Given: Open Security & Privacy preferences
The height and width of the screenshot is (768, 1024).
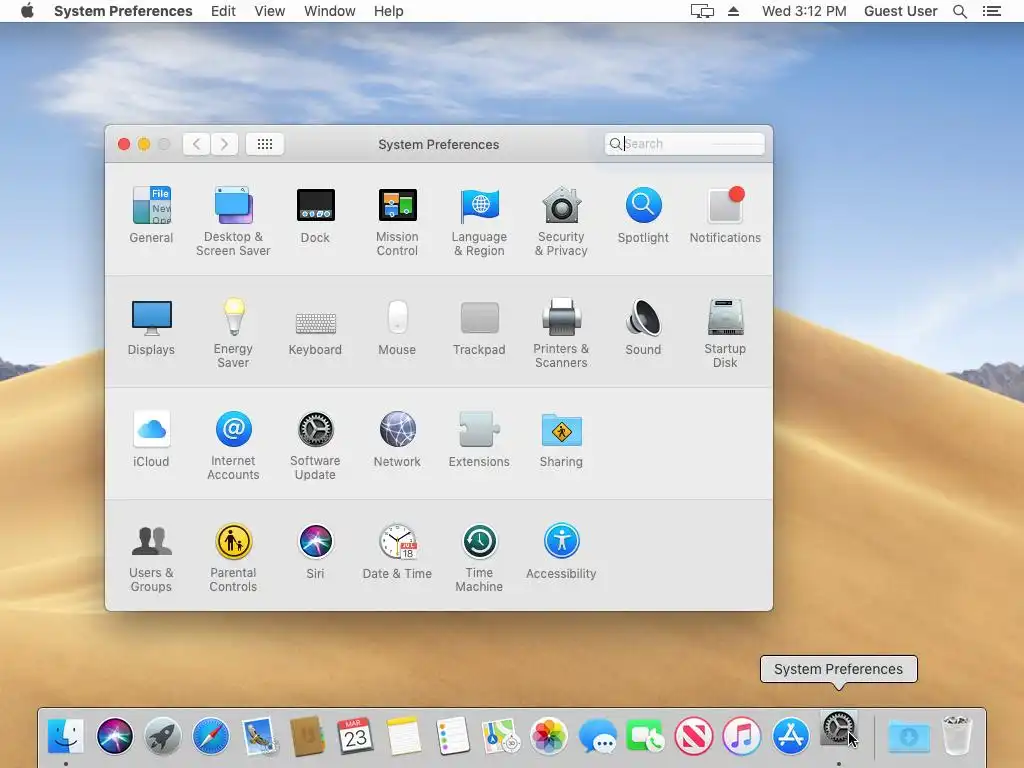Looking at the screenshot, I should (x=561, y=222).
